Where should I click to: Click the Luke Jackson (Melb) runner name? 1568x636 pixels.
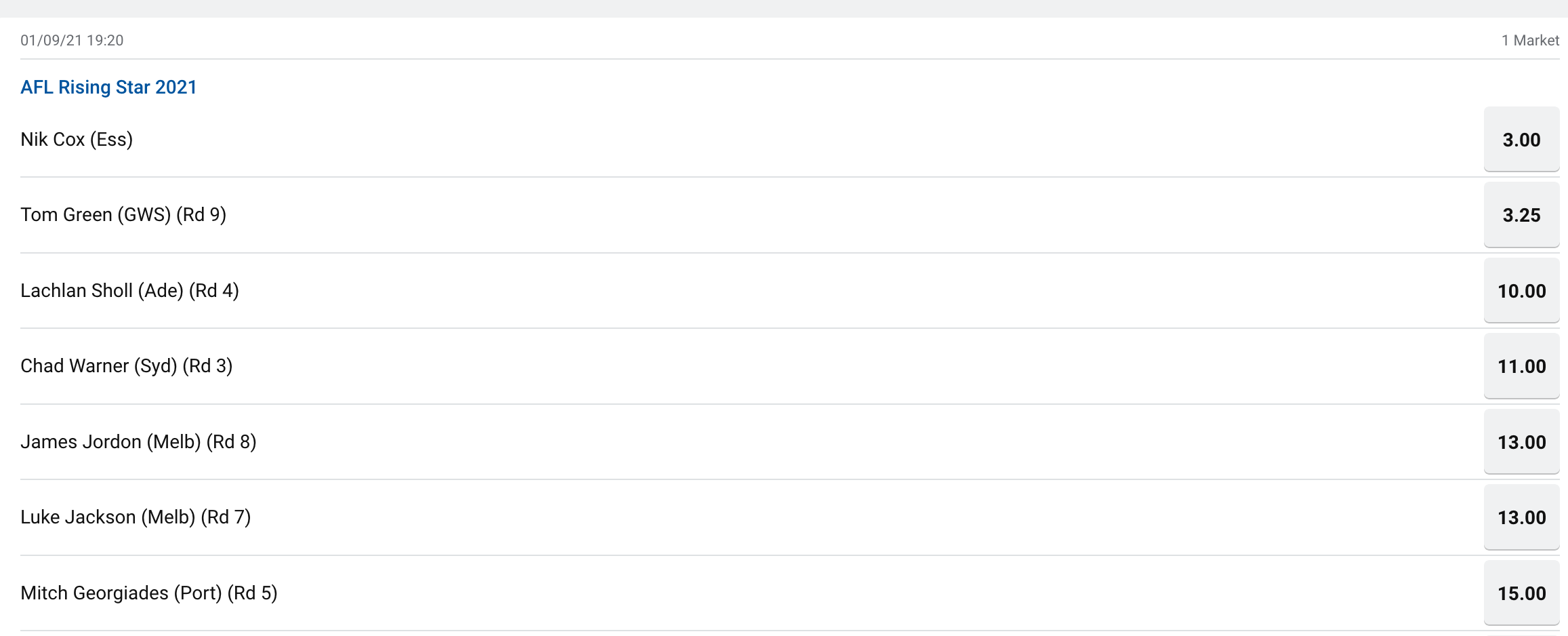coord(108,517)
